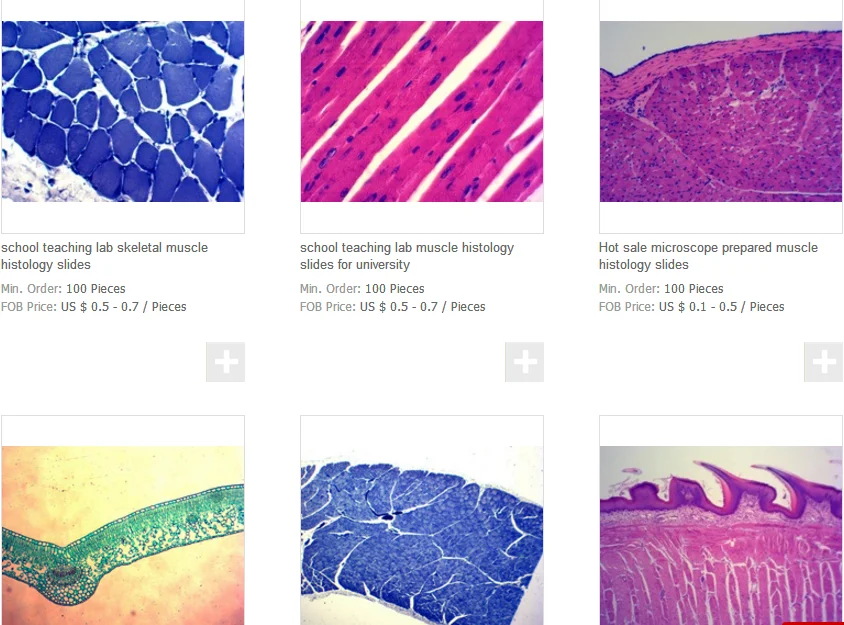Open pink tongue papillae slide thumbnail

(721, 535)
